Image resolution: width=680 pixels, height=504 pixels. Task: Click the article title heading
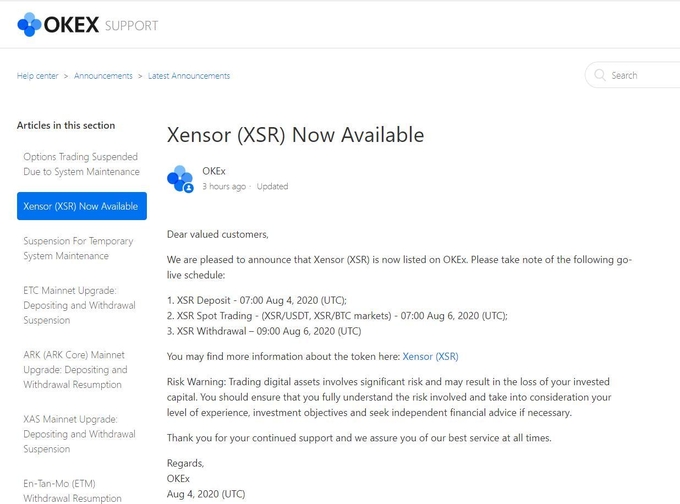[x=295, y=135]
